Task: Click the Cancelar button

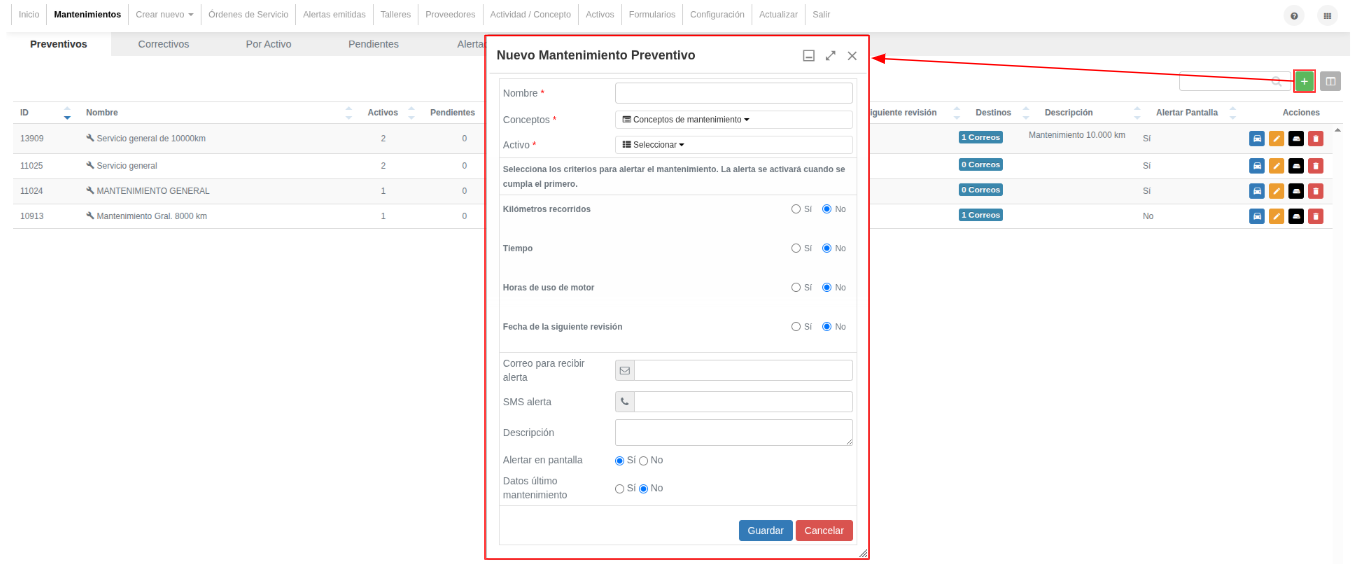Action: click(x=825, y=531)
